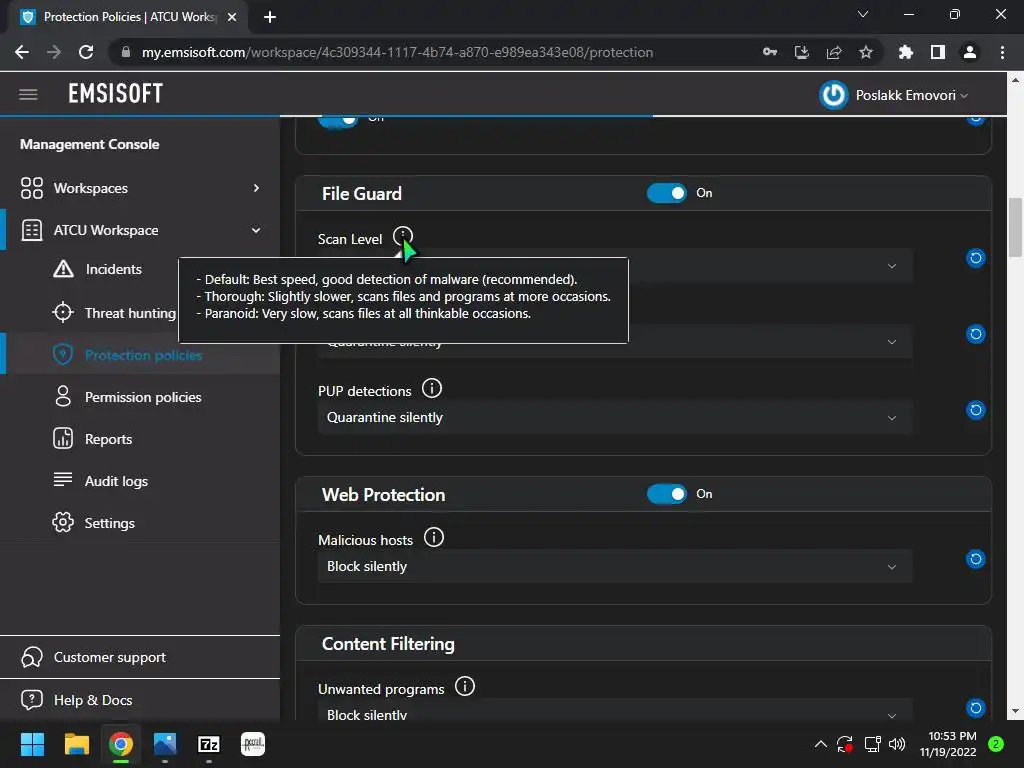Click the Threat hunting crosshair icon
Viewport: 1024px width, 768px height.
point(63,312)
